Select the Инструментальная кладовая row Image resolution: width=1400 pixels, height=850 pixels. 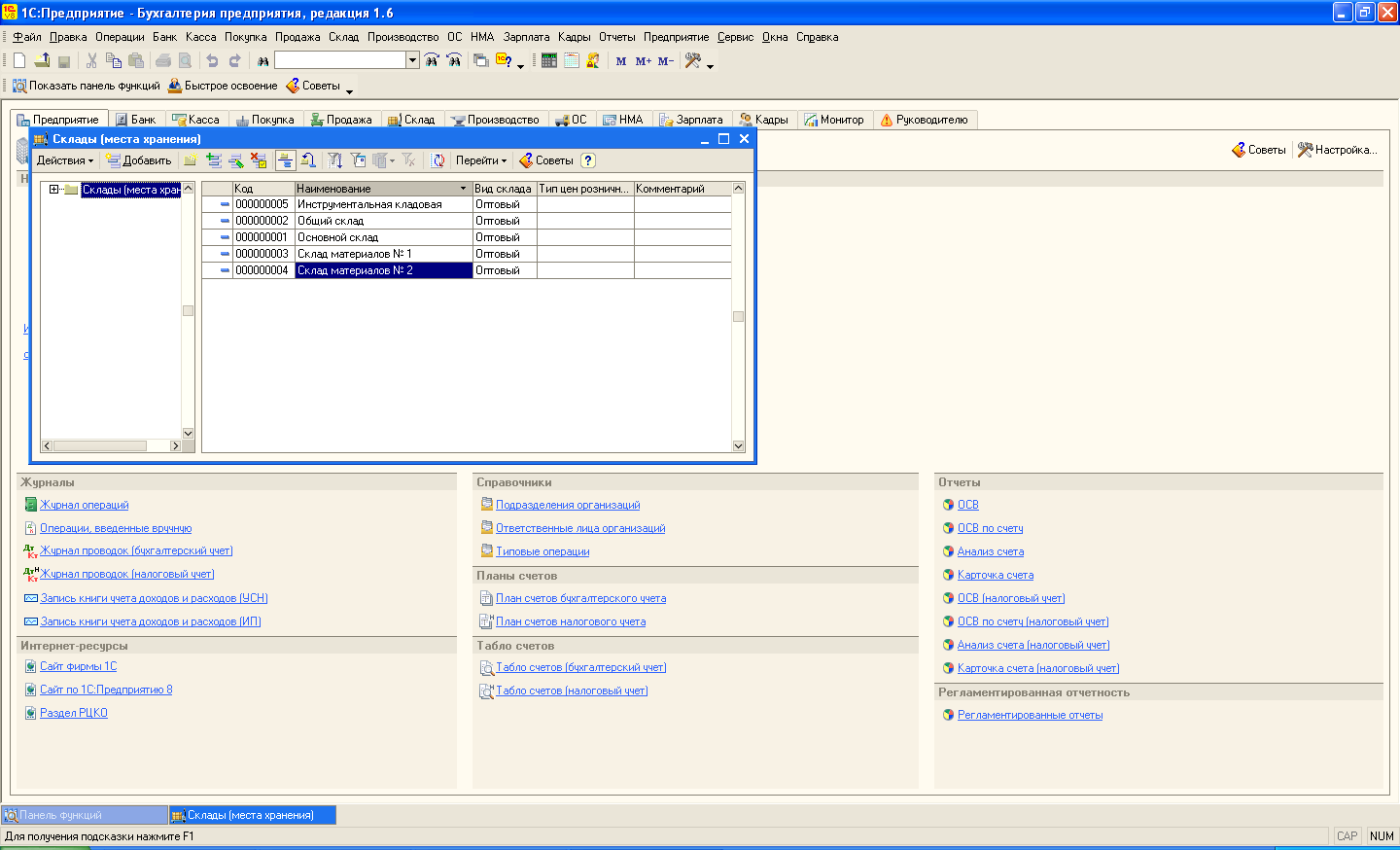tap(467, 204)
